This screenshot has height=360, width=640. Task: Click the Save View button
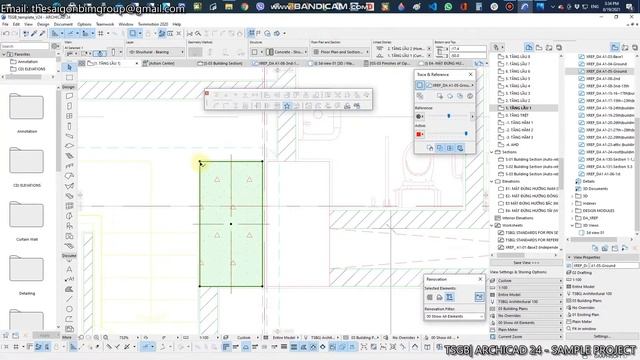click(x=526, y=263)
